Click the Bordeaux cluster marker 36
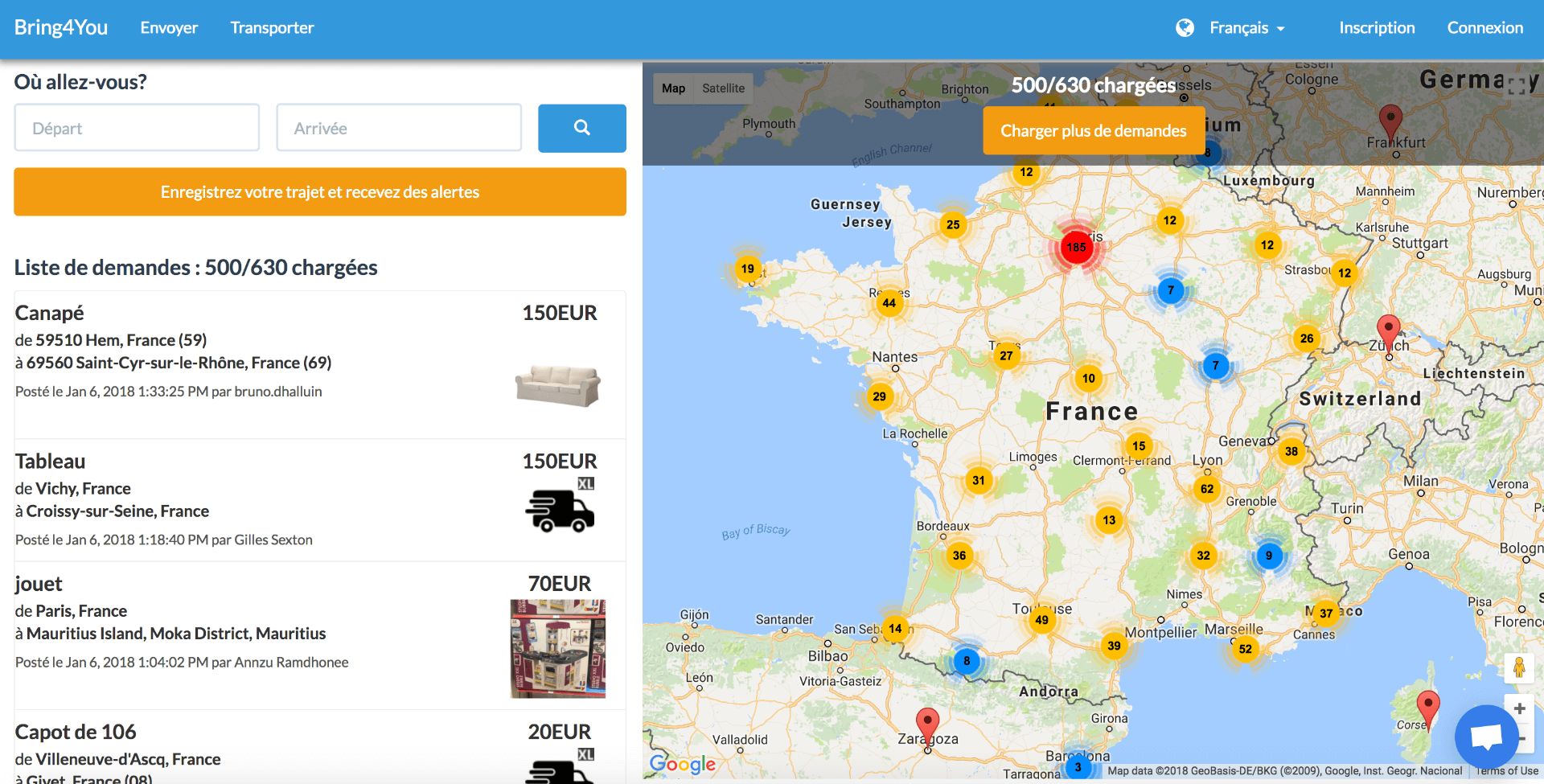Image resolution: width=1544 pixels, height=784 pixels. coord(959,556)
